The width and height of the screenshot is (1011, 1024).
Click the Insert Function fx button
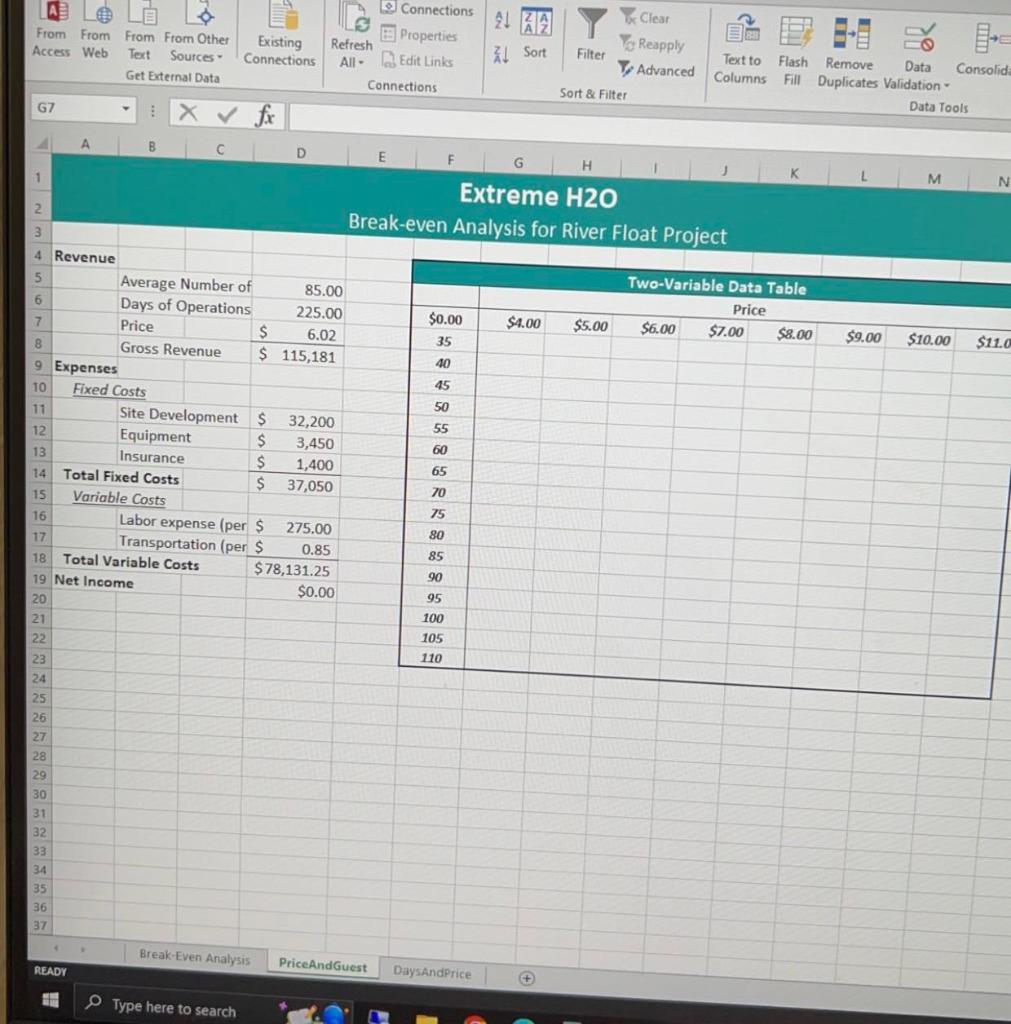click(265, 115)
